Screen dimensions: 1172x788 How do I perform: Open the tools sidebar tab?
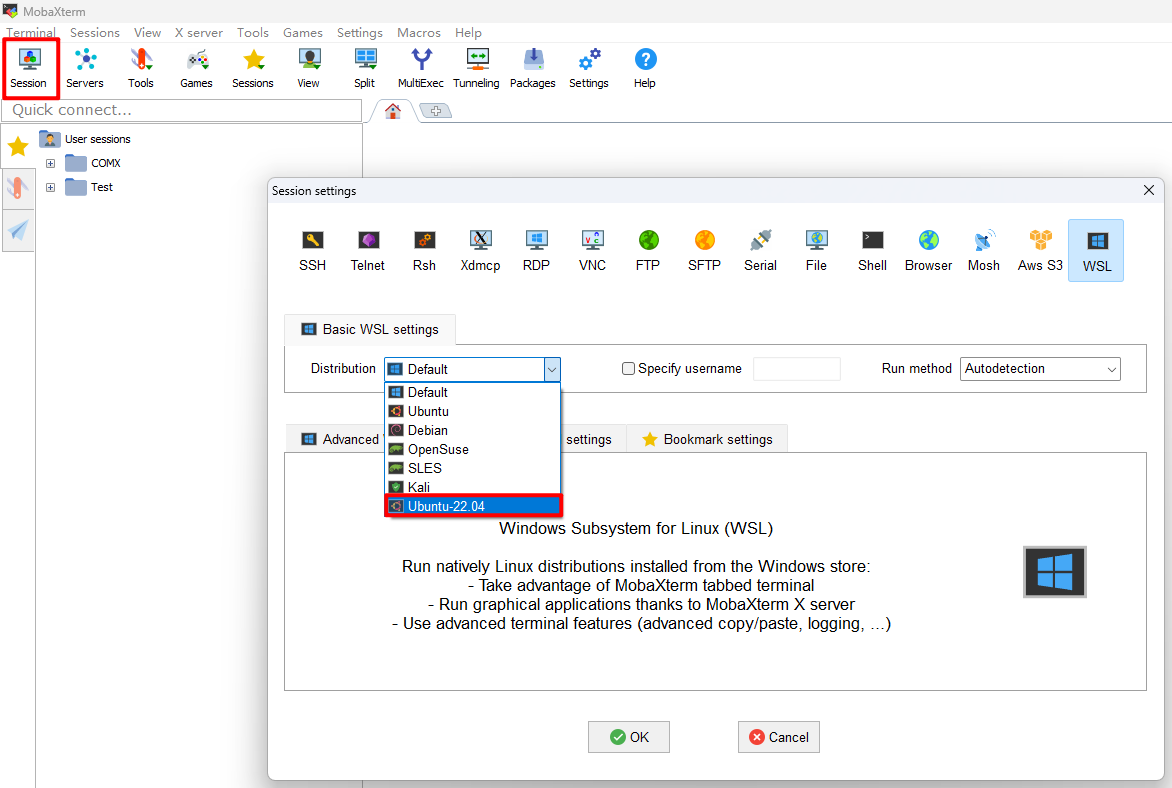[x=18, y=188]
